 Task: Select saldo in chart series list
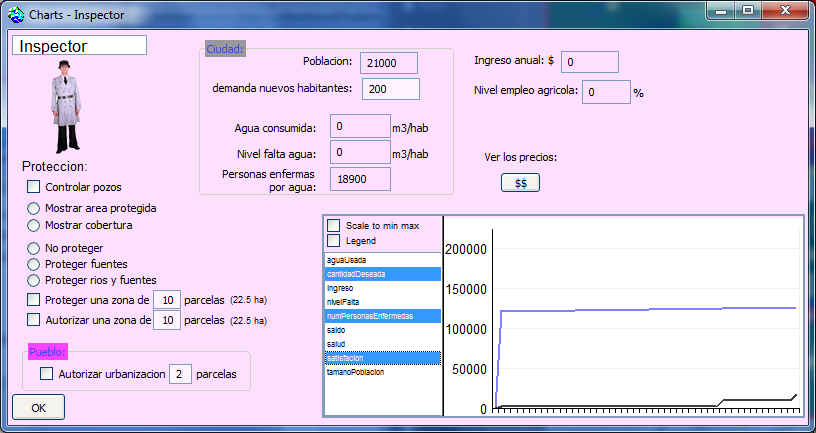coord(382,330)
